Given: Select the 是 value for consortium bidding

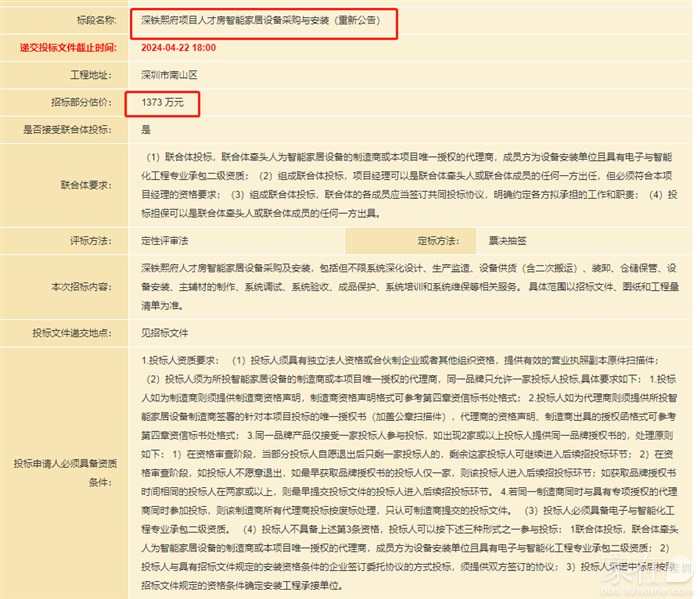Looking at the screenshot, I should coord(146,129).
